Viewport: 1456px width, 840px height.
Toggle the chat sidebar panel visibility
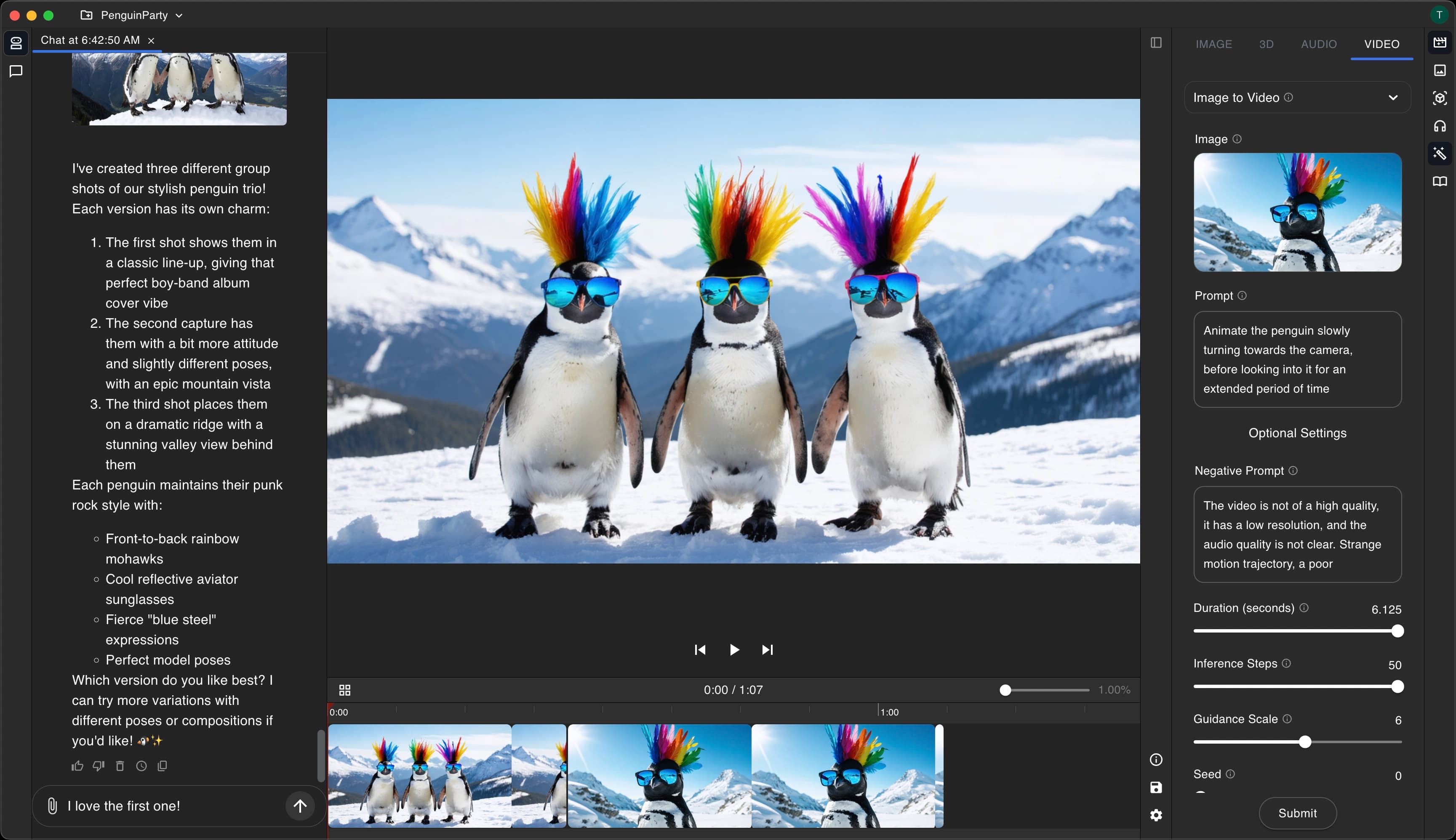point(1157,42)
